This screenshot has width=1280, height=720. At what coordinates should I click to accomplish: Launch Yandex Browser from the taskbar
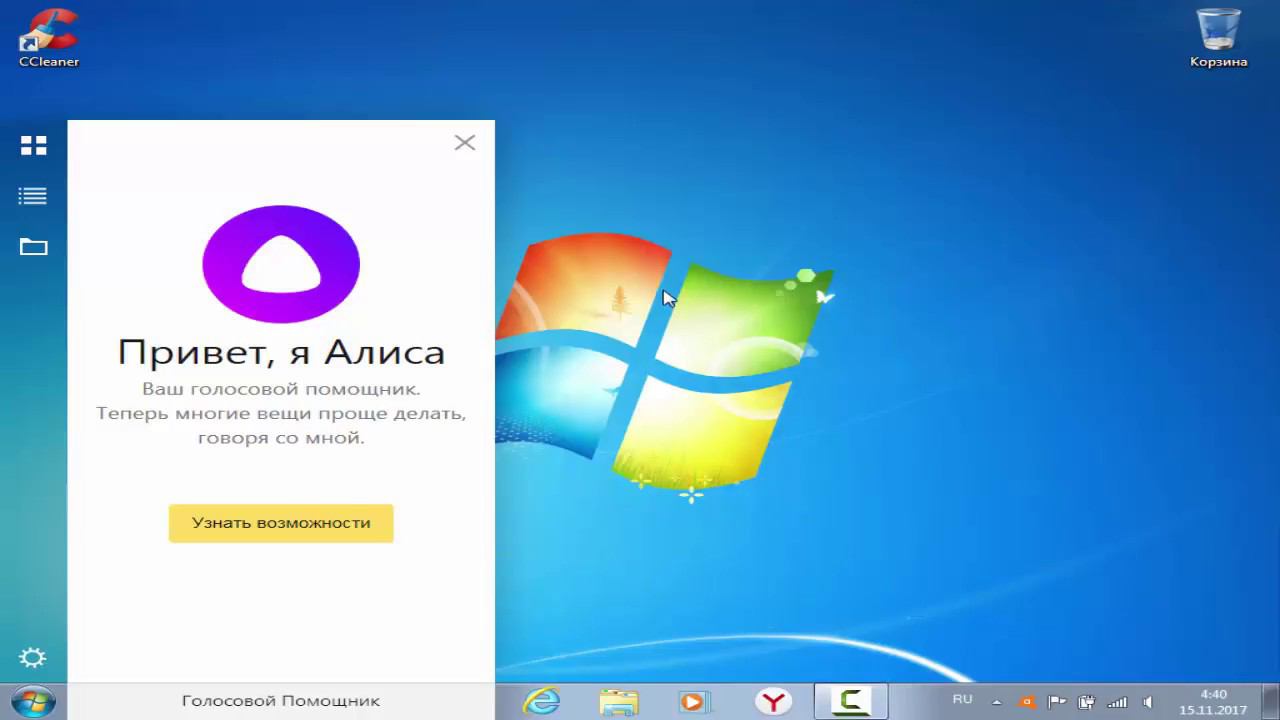(772, 702)
